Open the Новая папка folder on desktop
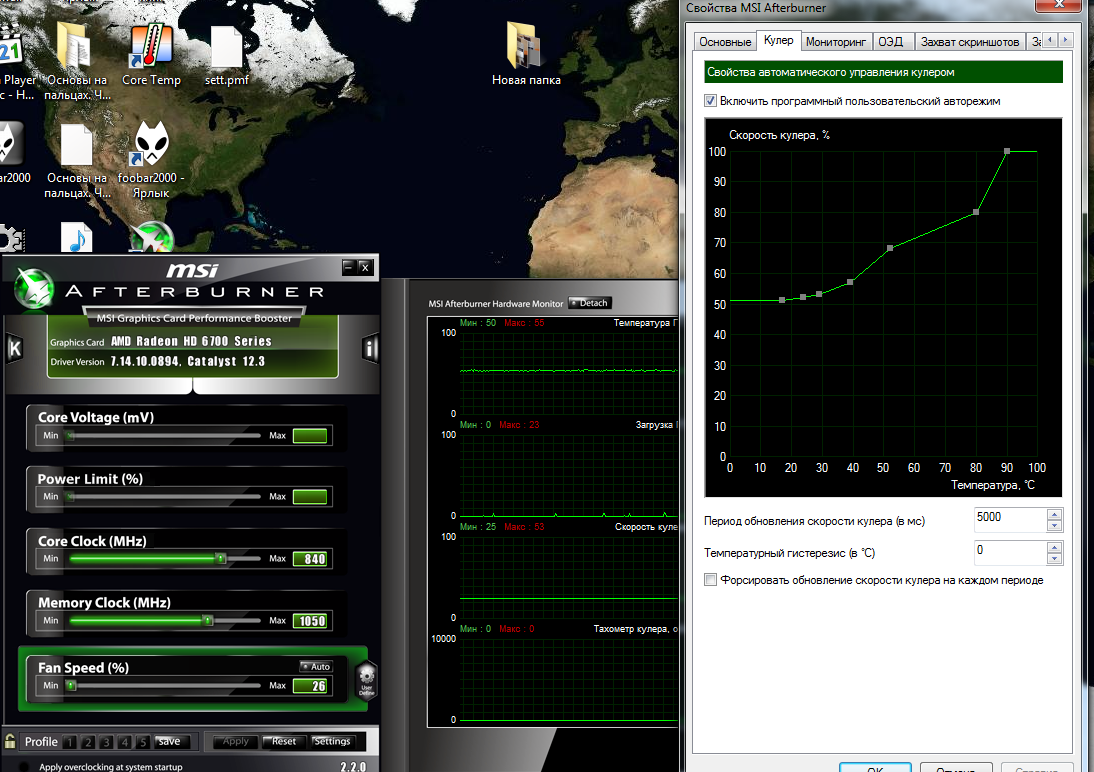 click(526, 53)
